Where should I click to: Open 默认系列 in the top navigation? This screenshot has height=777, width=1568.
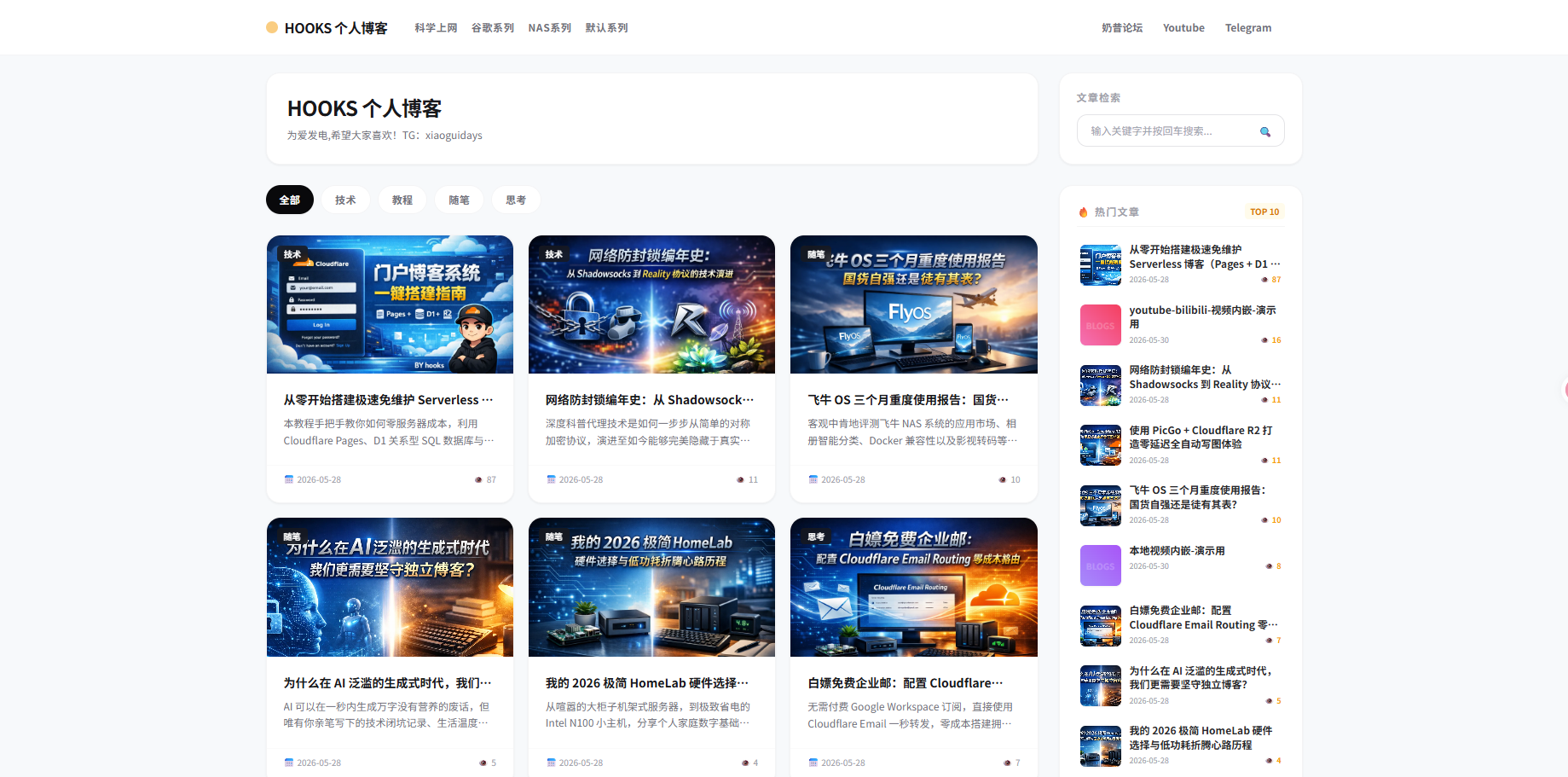(607, 28)
